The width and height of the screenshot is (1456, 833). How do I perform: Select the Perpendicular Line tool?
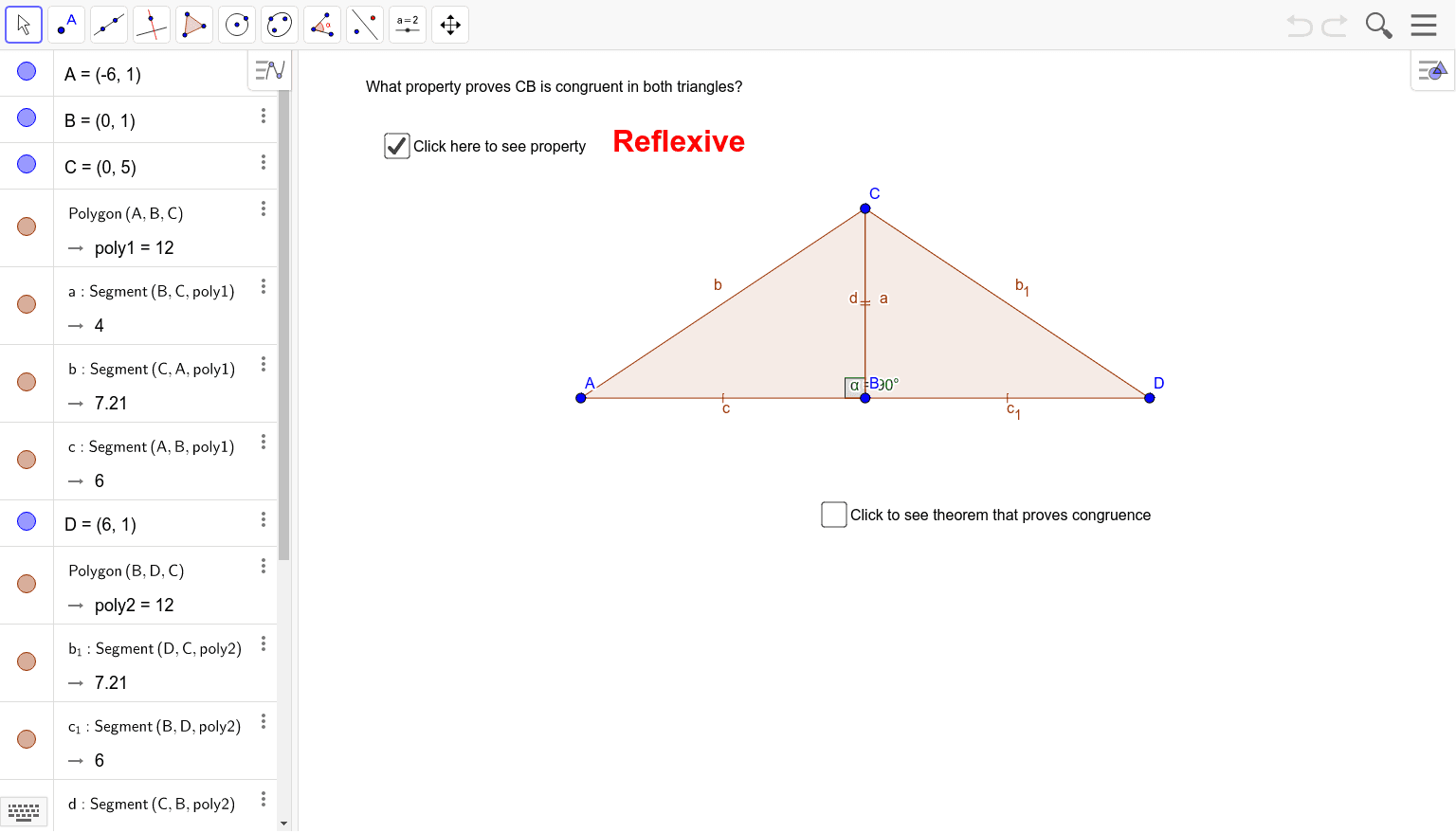pos(151,24)
